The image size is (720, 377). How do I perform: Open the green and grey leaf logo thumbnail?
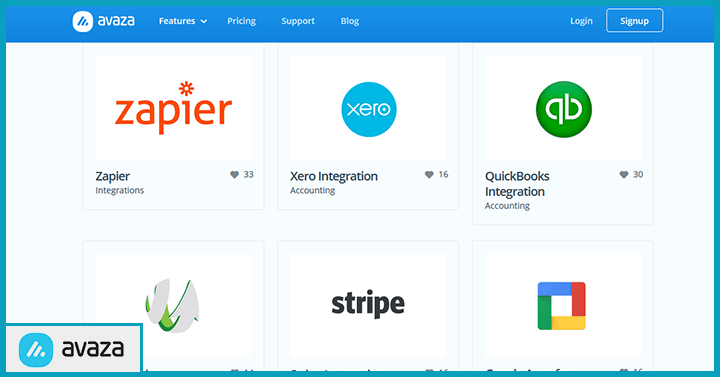pos(174,305)
